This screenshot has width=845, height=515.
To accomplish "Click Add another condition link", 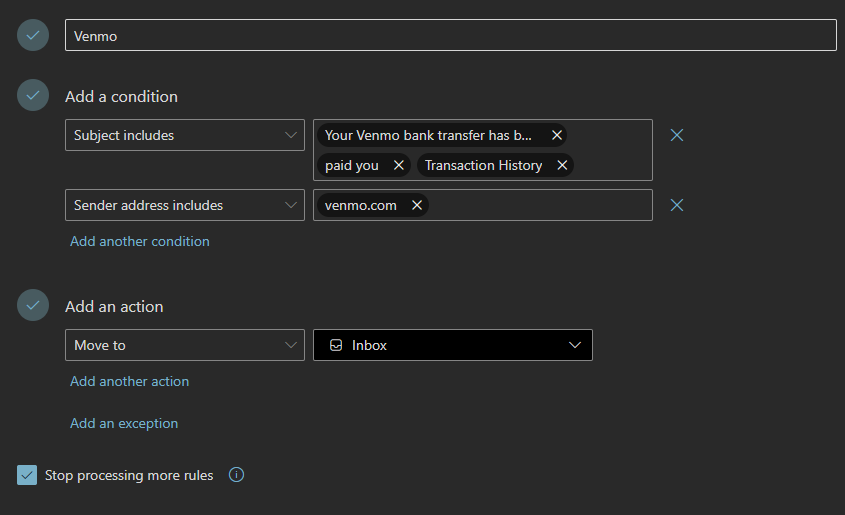I will 140,241.
